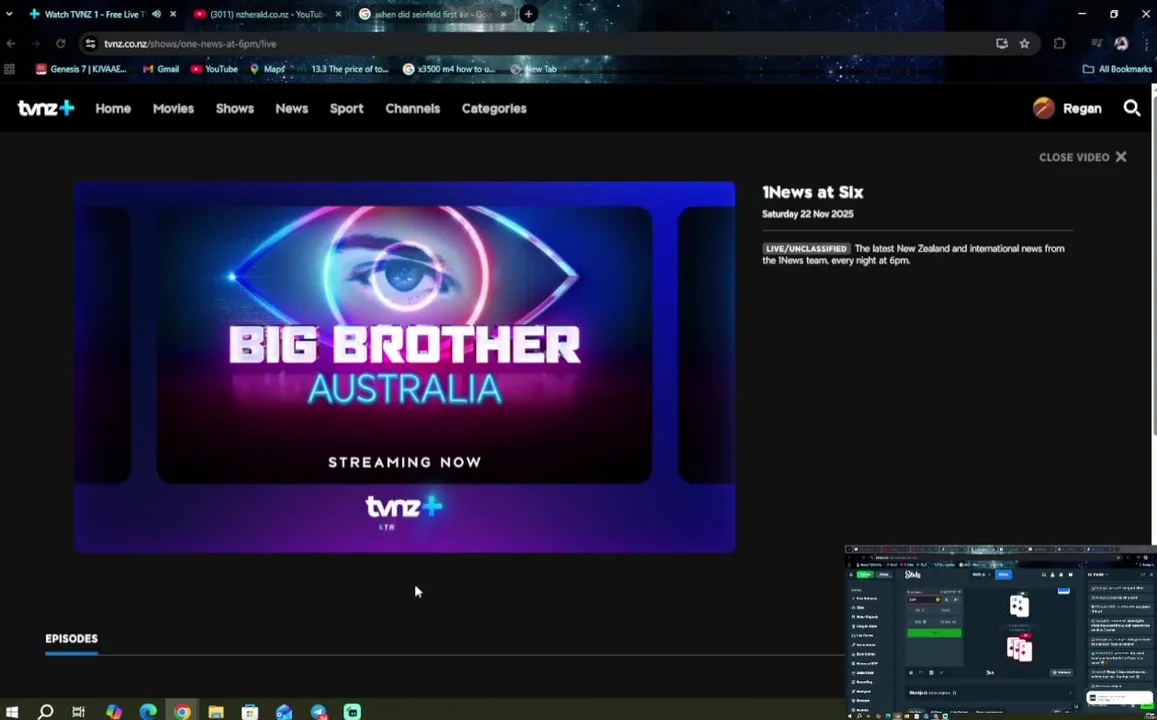The width and height of the screenshot is (1157, 720).
Task: Mute the TVNZ tab audio icon
Action: coord(156,14)
